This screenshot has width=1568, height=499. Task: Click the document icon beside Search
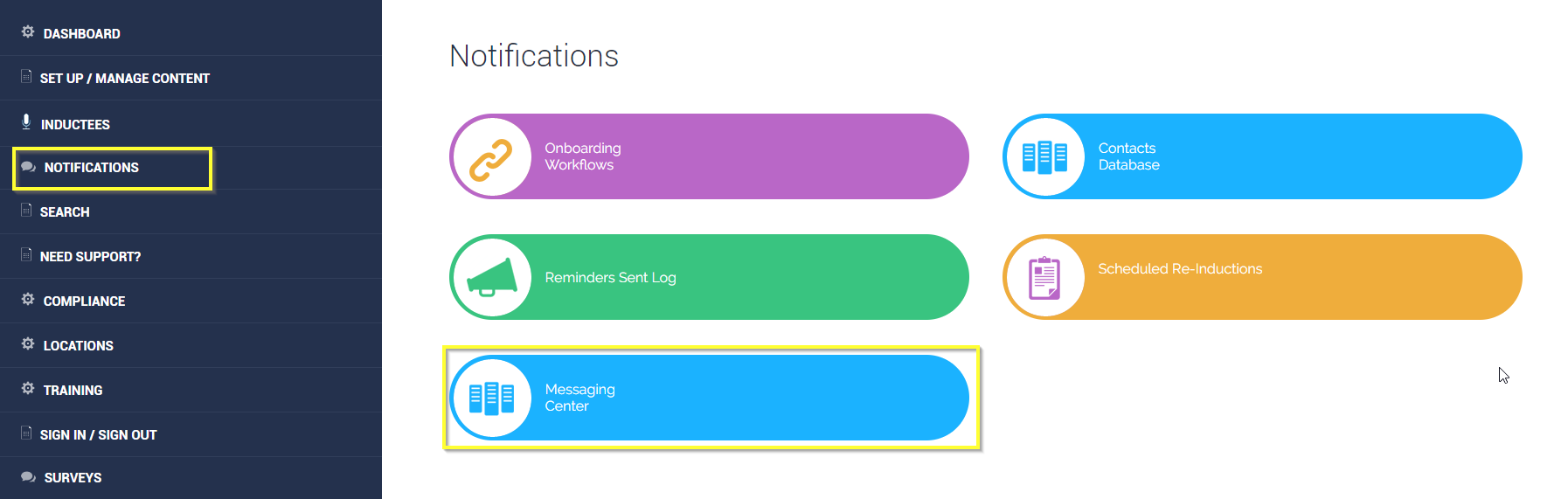tap(26, 211)
